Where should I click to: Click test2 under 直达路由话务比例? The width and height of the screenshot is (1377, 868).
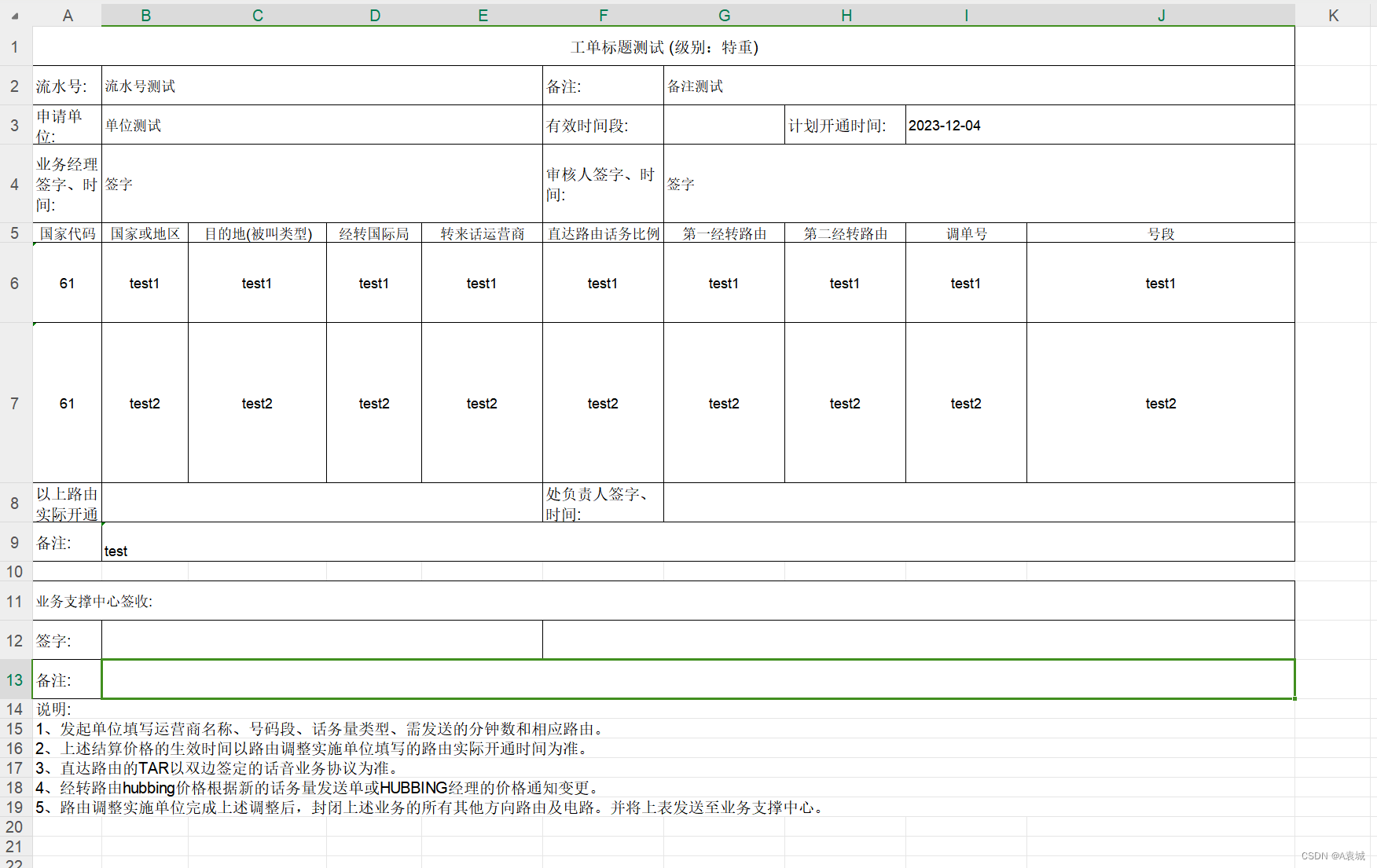click(x=603, y=403)
